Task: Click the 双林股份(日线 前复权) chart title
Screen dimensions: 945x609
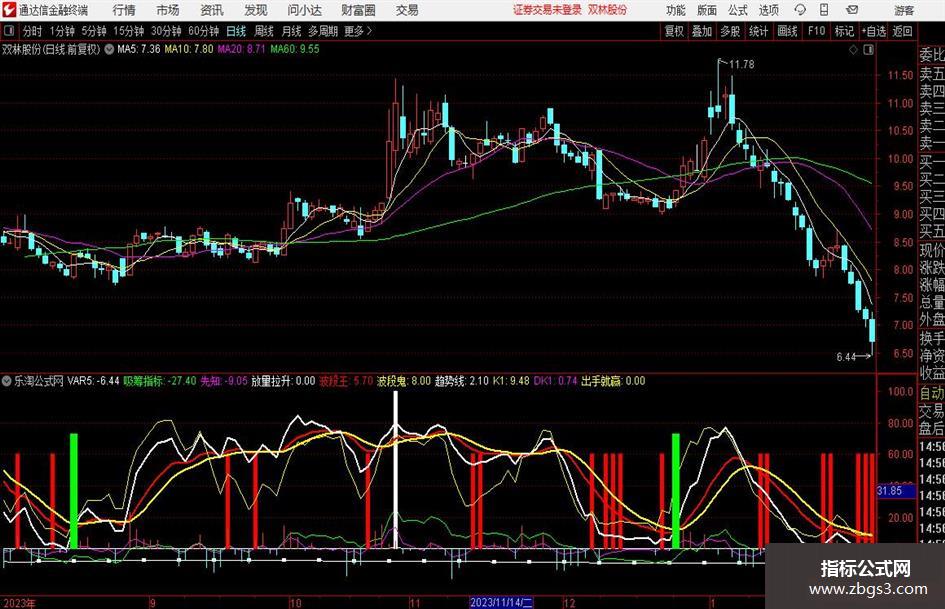Action: point(51,49)
